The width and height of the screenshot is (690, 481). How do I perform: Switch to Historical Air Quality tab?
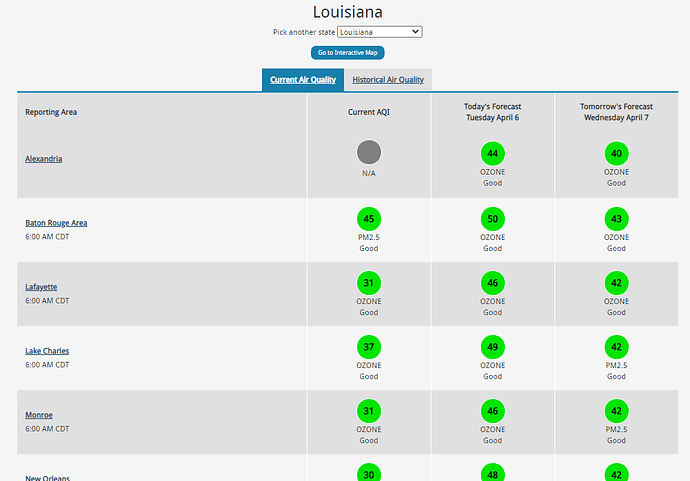[x=388, y=80]
